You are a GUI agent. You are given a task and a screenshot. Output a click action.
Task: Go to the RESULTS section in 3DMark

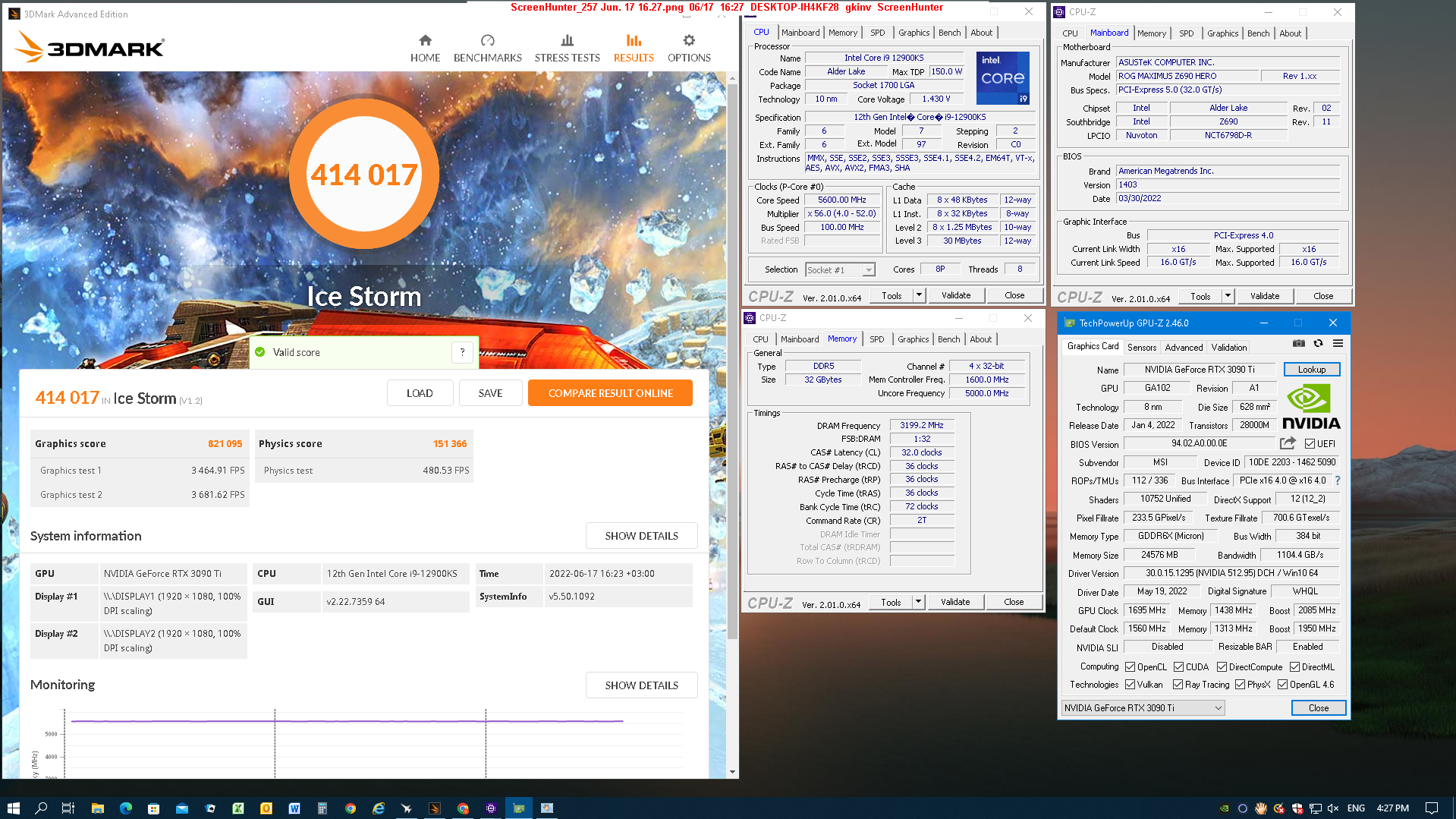[634, 49]
